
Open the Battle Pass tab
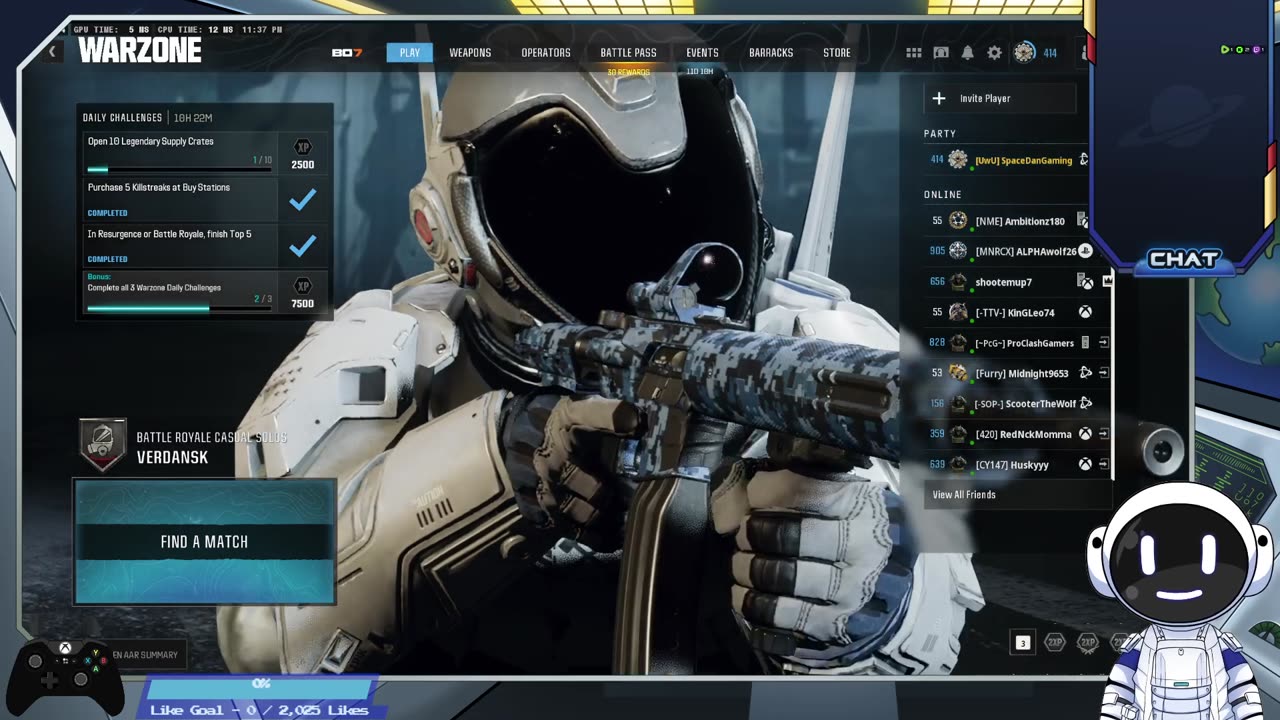pos(628,53)
